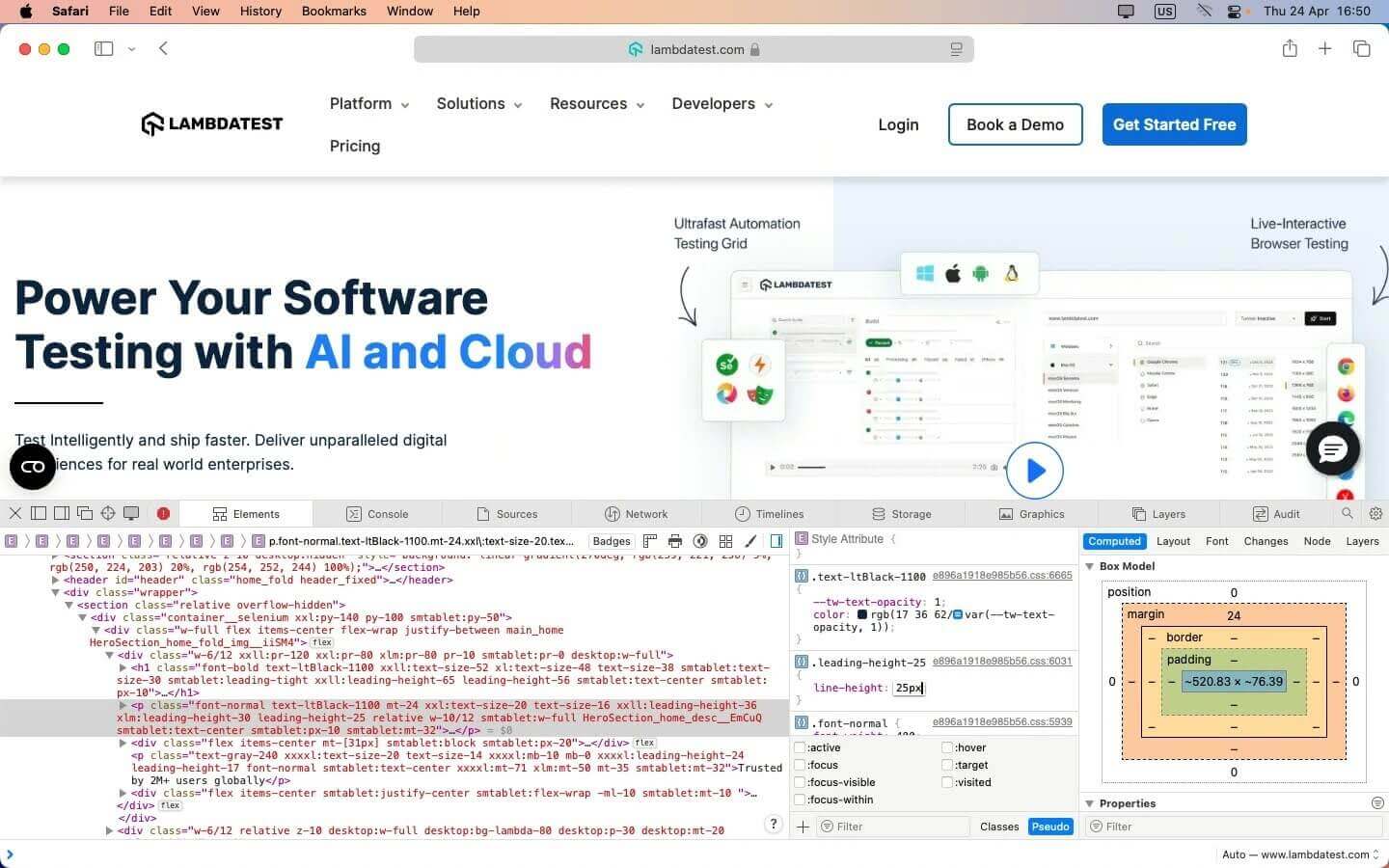Open the Auto — www.lambdatest.com context selector
The width and height of the screenshot is (1389, 868).
pos(1299,854)
